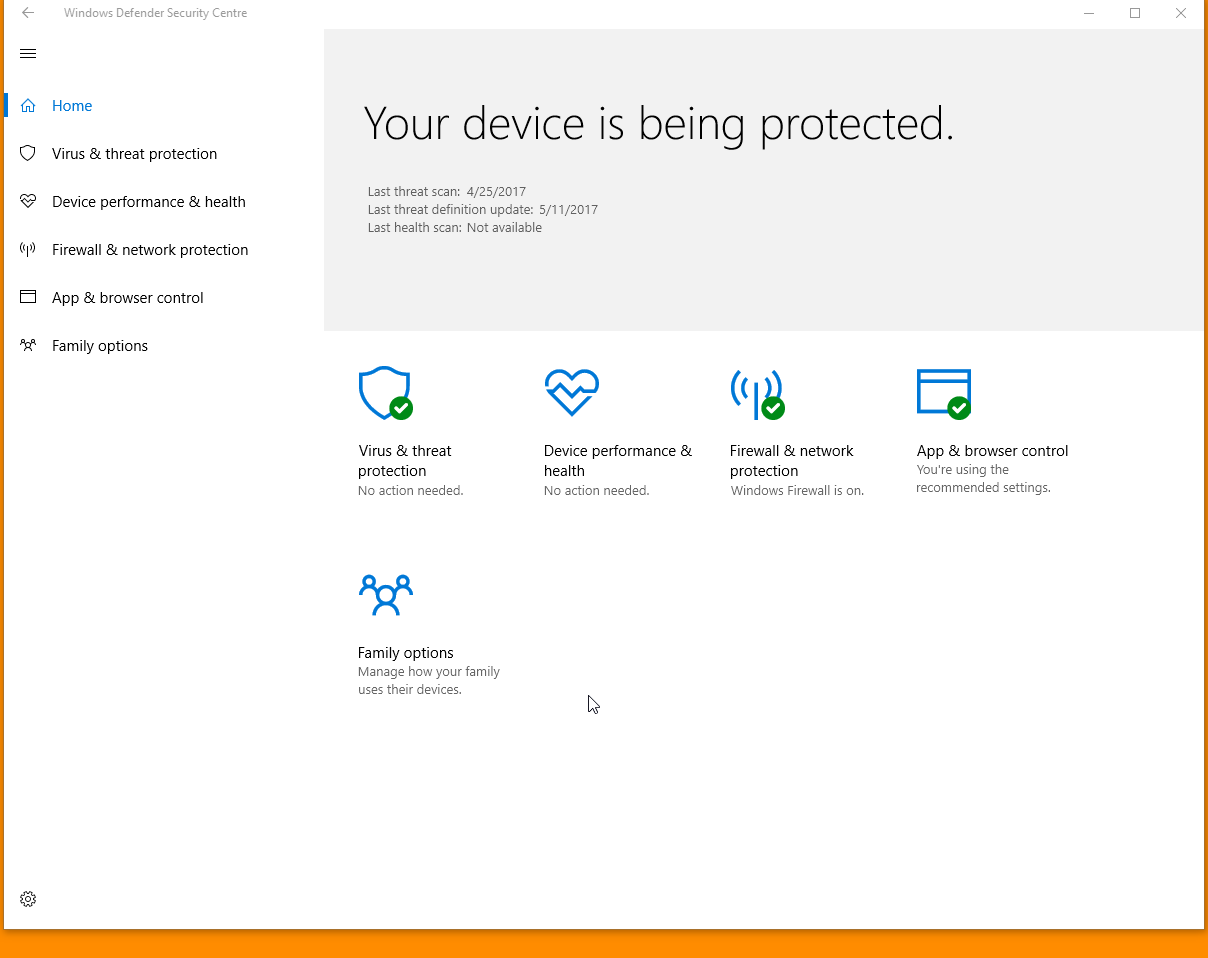The height and width of the screenshot is (958, 1208).
Task: Click the Firewall & network protection antenna tile icon
Action: pos(757,393)
